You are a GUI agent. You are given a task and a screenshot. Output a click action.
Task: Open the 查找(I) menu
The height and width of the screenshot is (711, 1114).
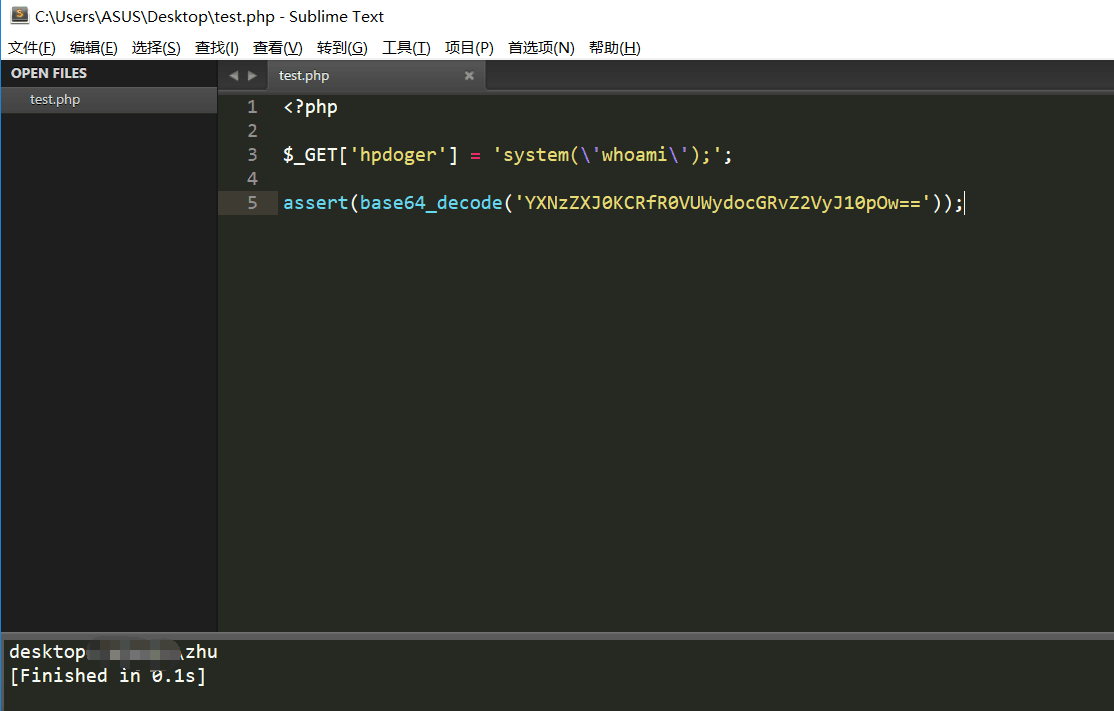click(x=217, y=48)
